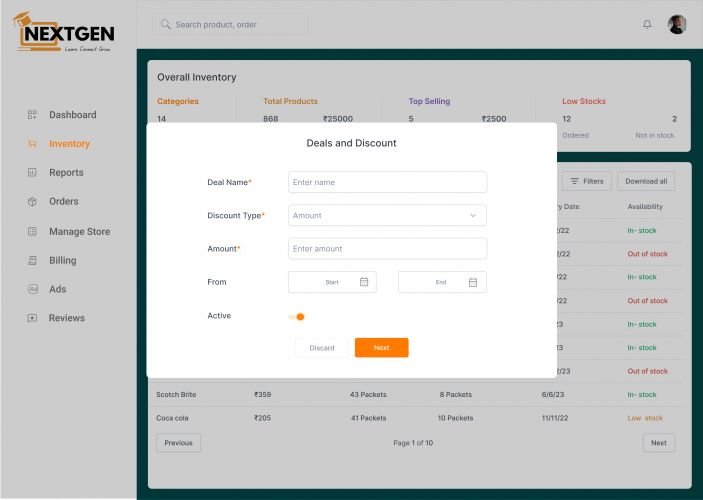Click the Categories stat label

(x=178, y=101)
